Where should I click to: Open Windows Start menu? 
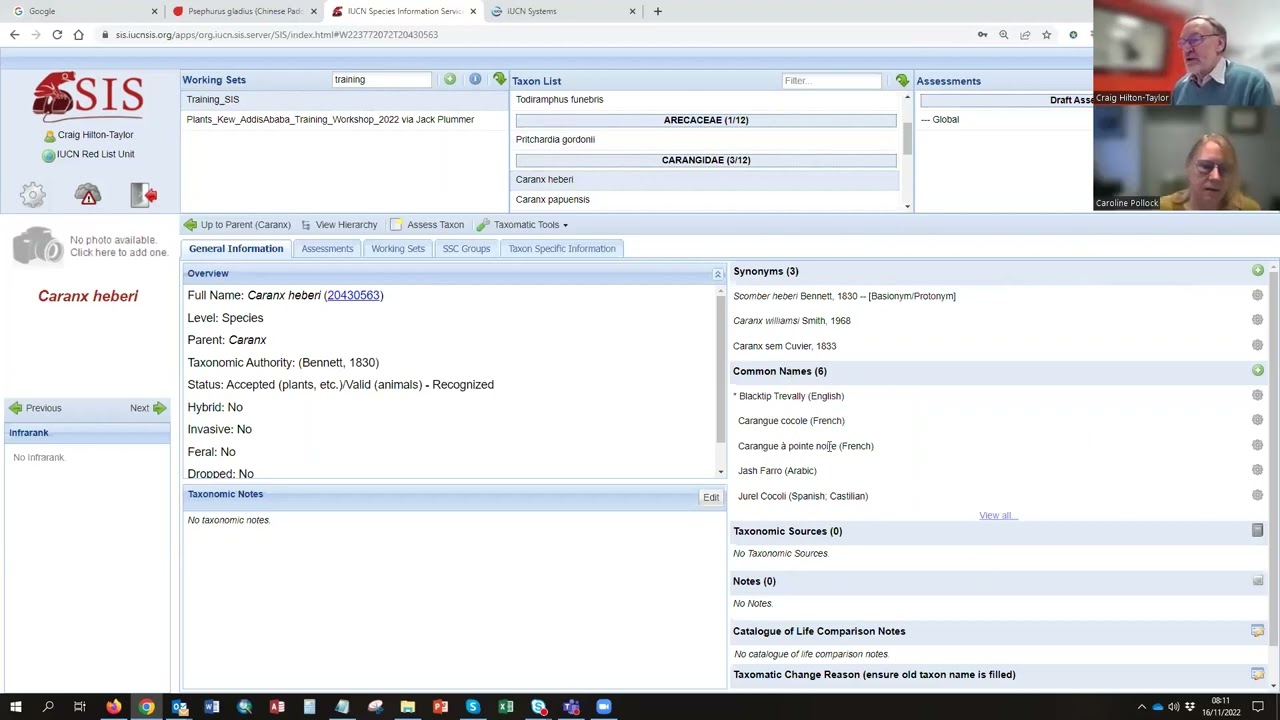(x=15, y=707)
